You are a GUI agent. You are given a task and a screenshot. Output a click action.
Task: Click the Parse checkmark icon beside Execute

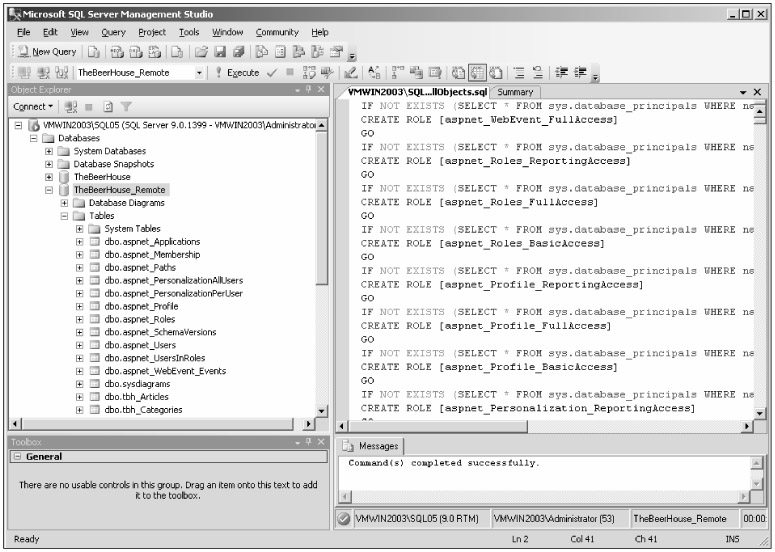(x=271, y=73)
